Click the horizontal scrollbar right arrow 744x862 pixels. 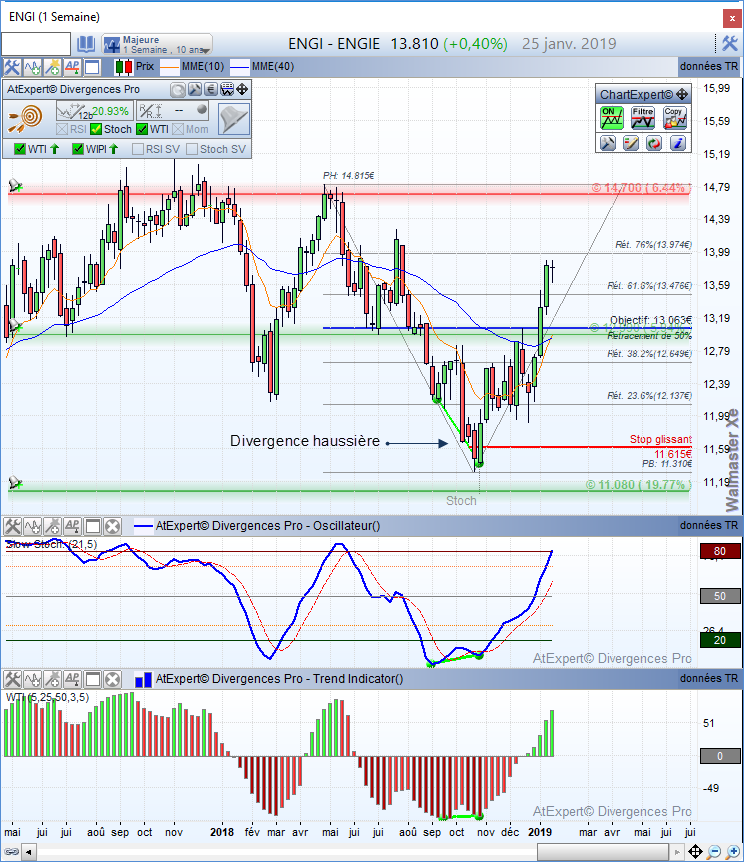[677, 853]
